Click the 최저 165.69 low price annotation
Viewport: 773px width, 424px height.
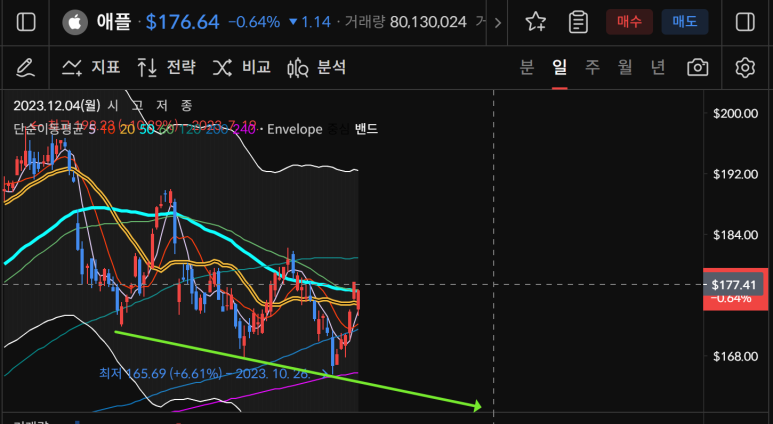pyautogui.click(x=205, y=373)
